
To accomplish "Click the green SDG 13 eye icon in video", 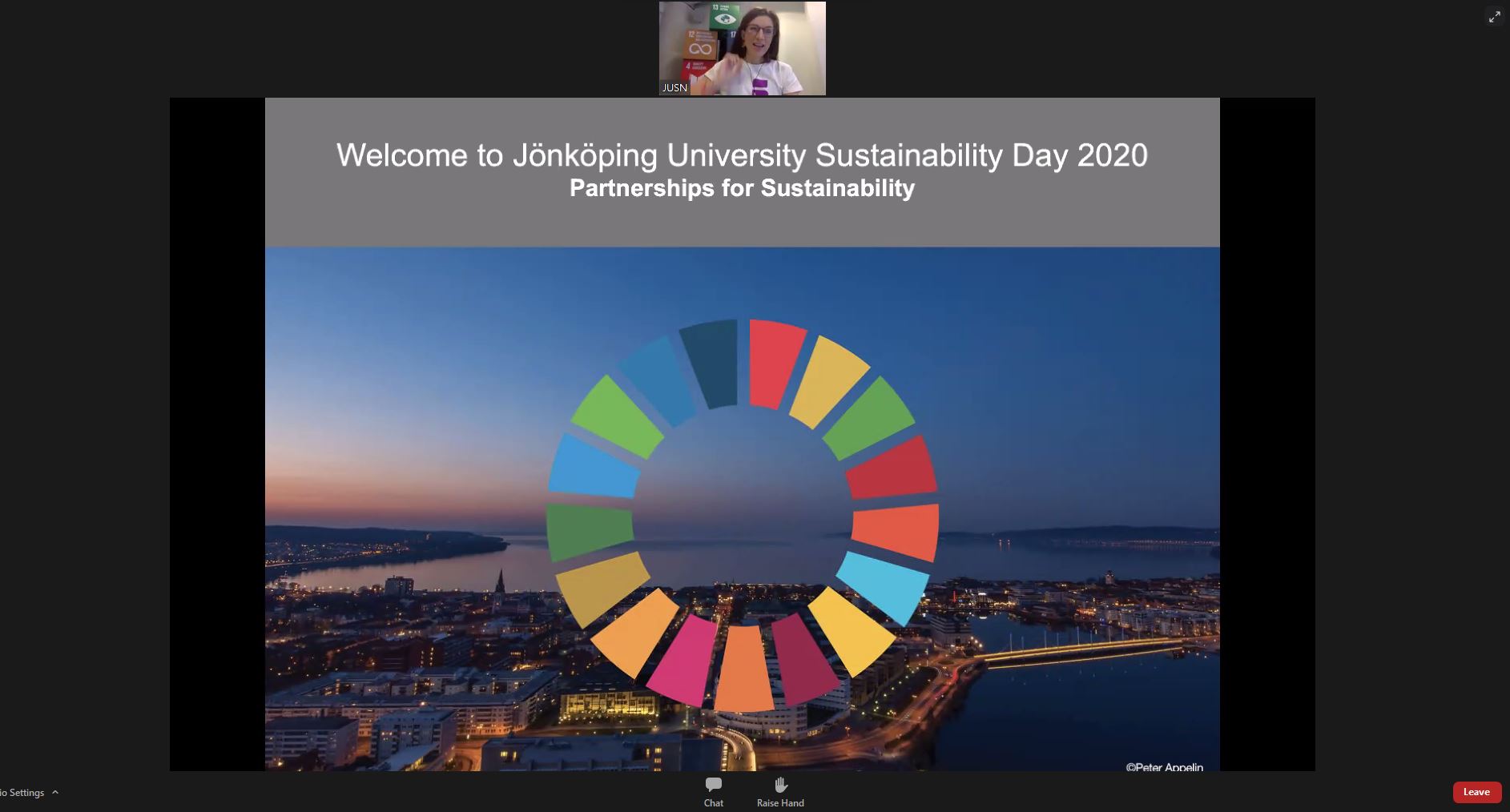I will point(725,18).
